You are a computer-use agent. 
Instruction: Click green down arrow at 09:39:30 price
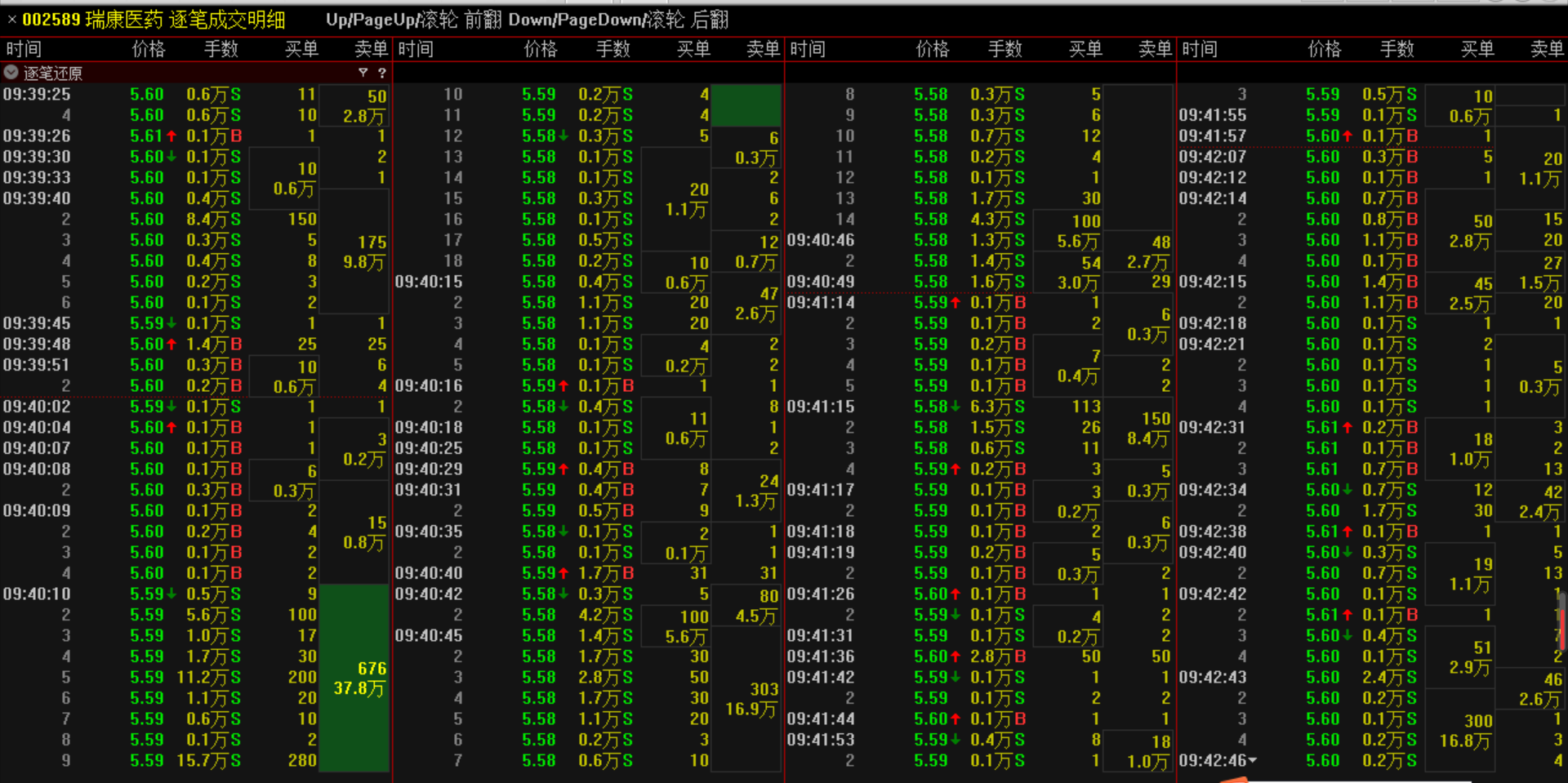[171, 157]
